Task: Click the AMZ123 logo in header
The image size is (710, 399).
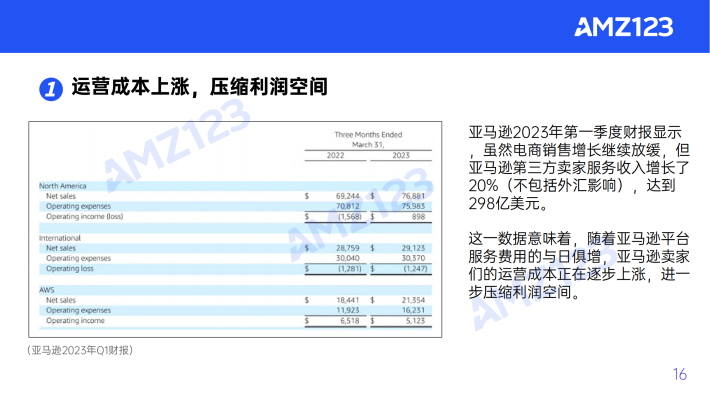Action: pos(624,27)
